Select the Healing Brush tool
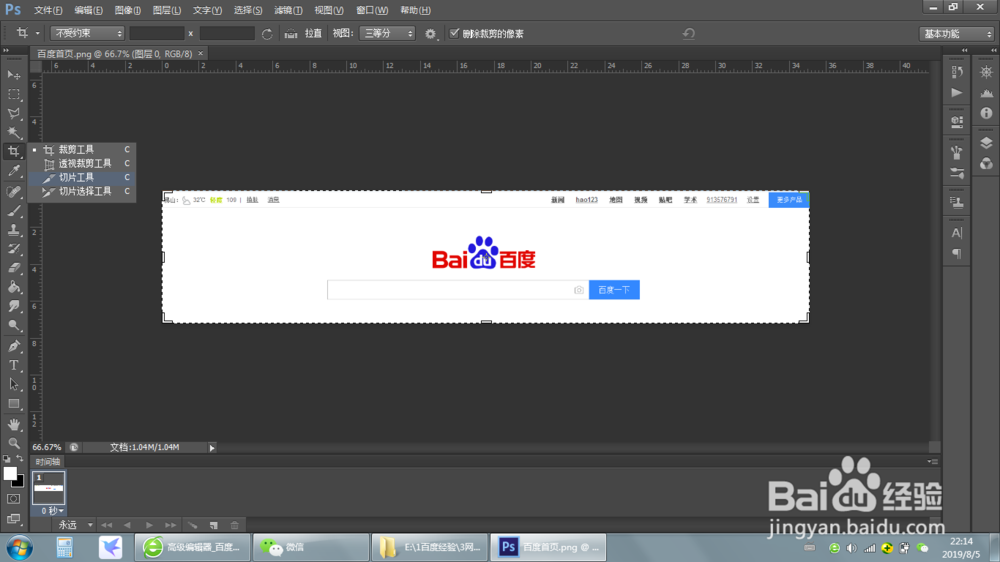The height and width of the screenshot is (562, 1000). click(13, 191)
